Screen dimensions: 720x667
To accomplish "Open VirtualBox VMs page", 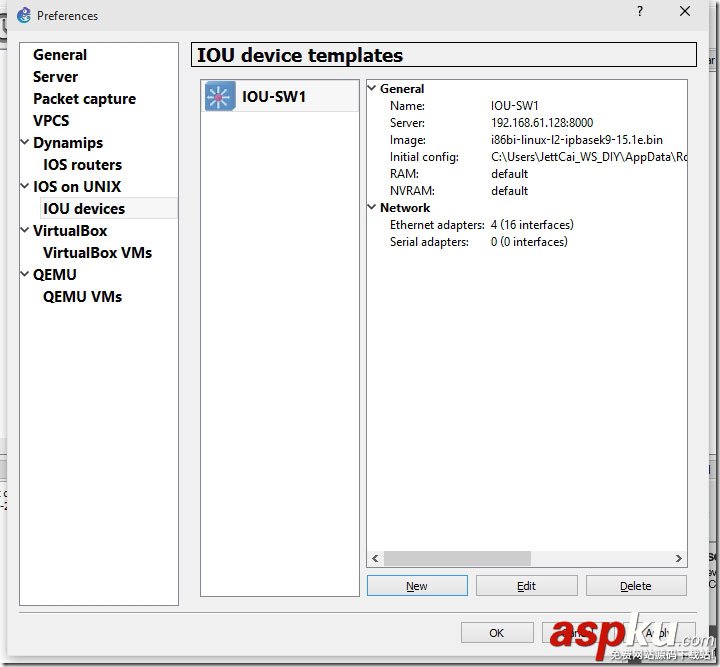I will [x=97, y=253].
